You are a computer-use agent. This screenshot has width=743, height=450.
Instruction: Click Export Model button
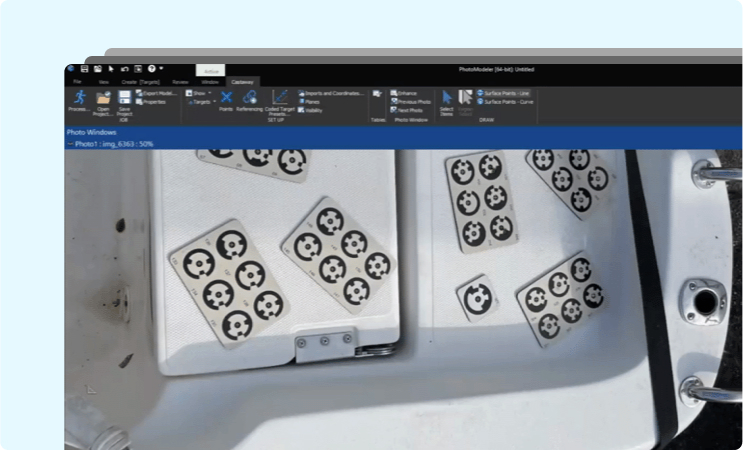pyautogui.click(x=157, y=92)
